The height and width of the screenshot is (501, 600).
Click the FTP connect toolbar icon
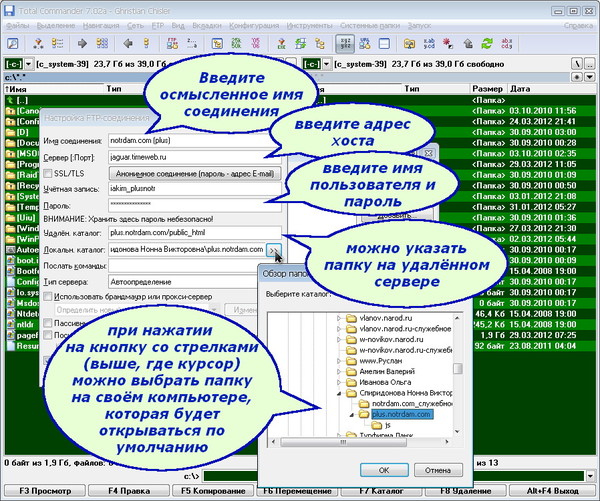click(x=172, y=43)
